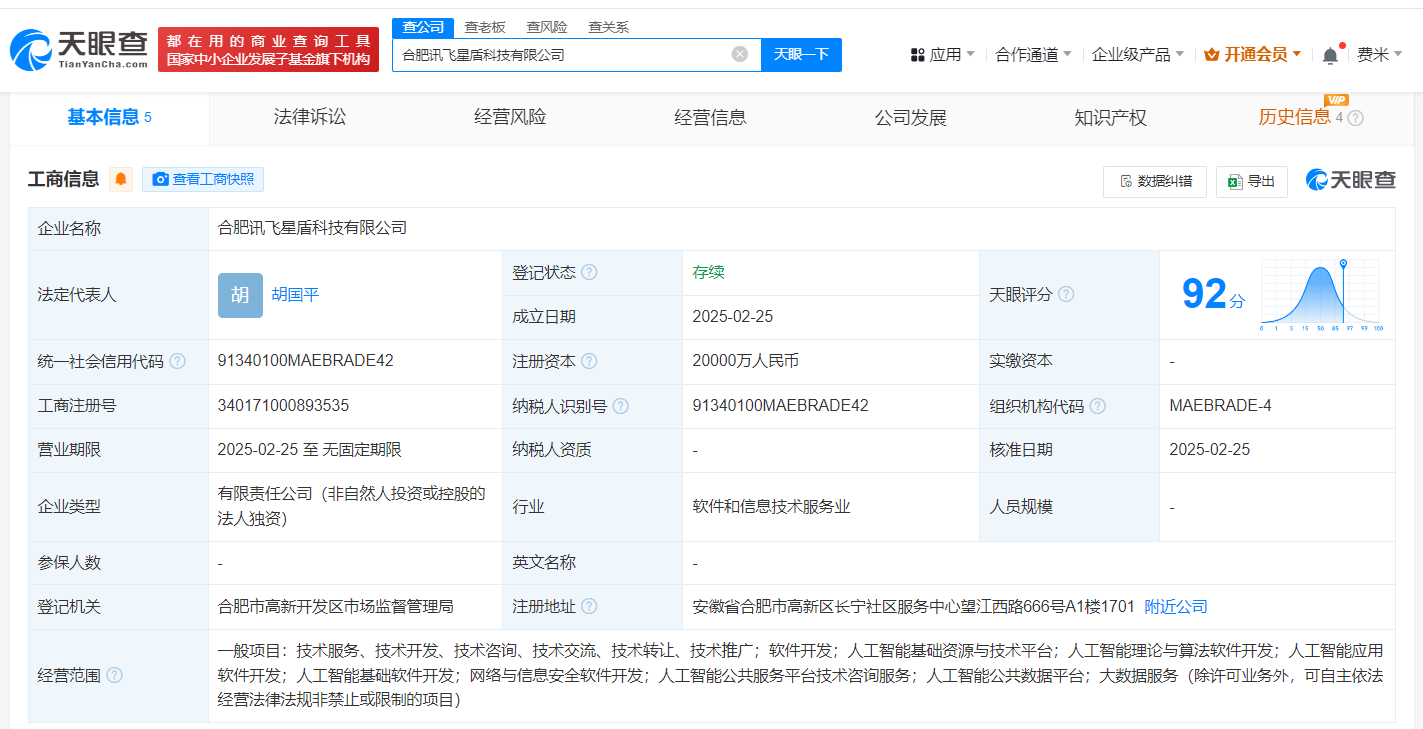The image size is (1423, 729).
Task: Click the question icon next to 天眼评分
Action: click(x=1066, y=295)
